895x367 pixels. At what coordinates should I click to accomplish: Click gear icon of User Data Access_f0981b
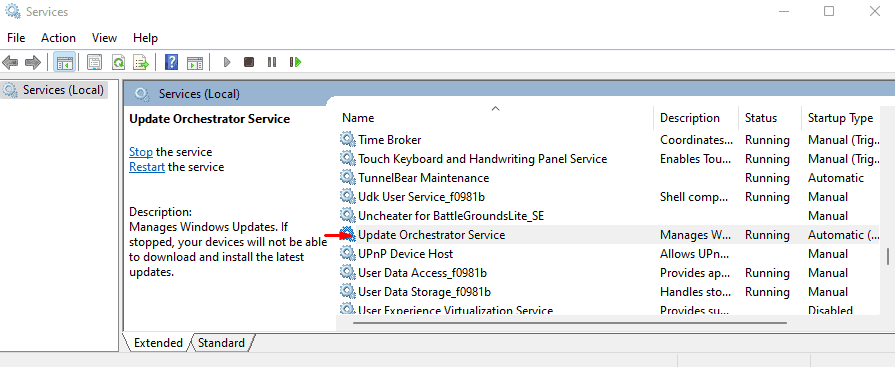tap(348, 272)
